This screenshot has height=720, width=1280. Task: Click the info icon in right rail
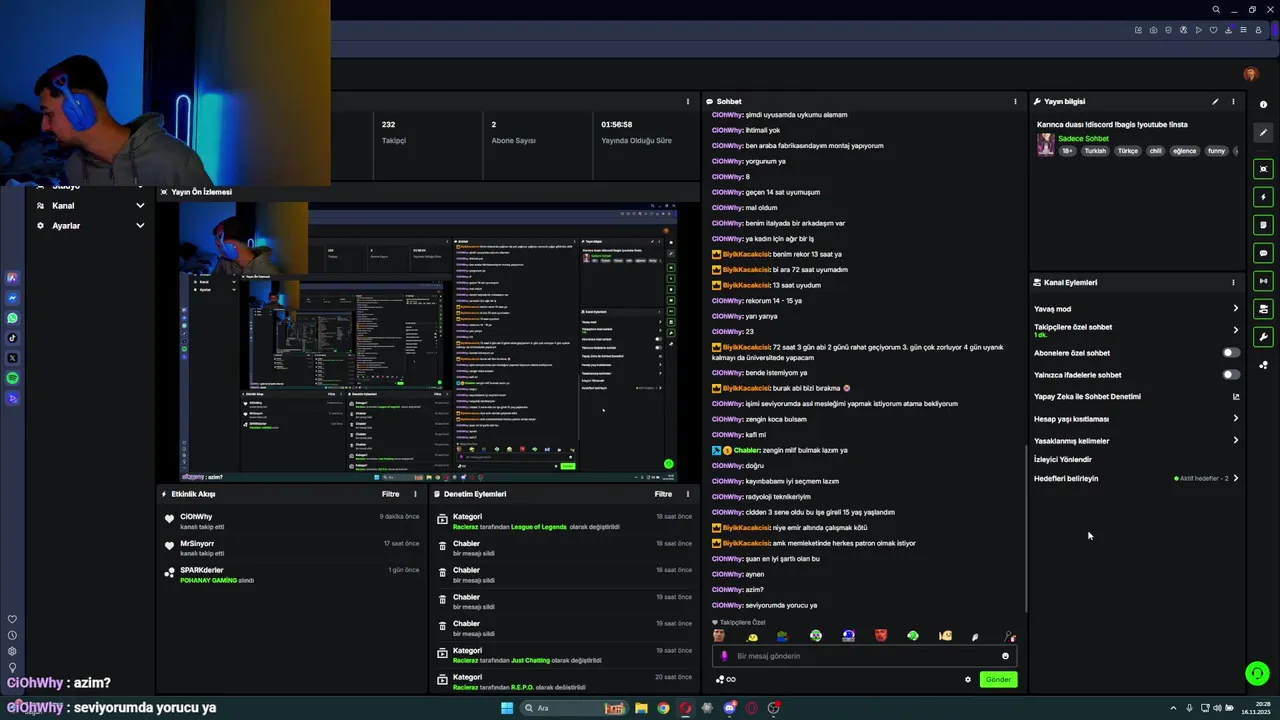coord(1264,105)
